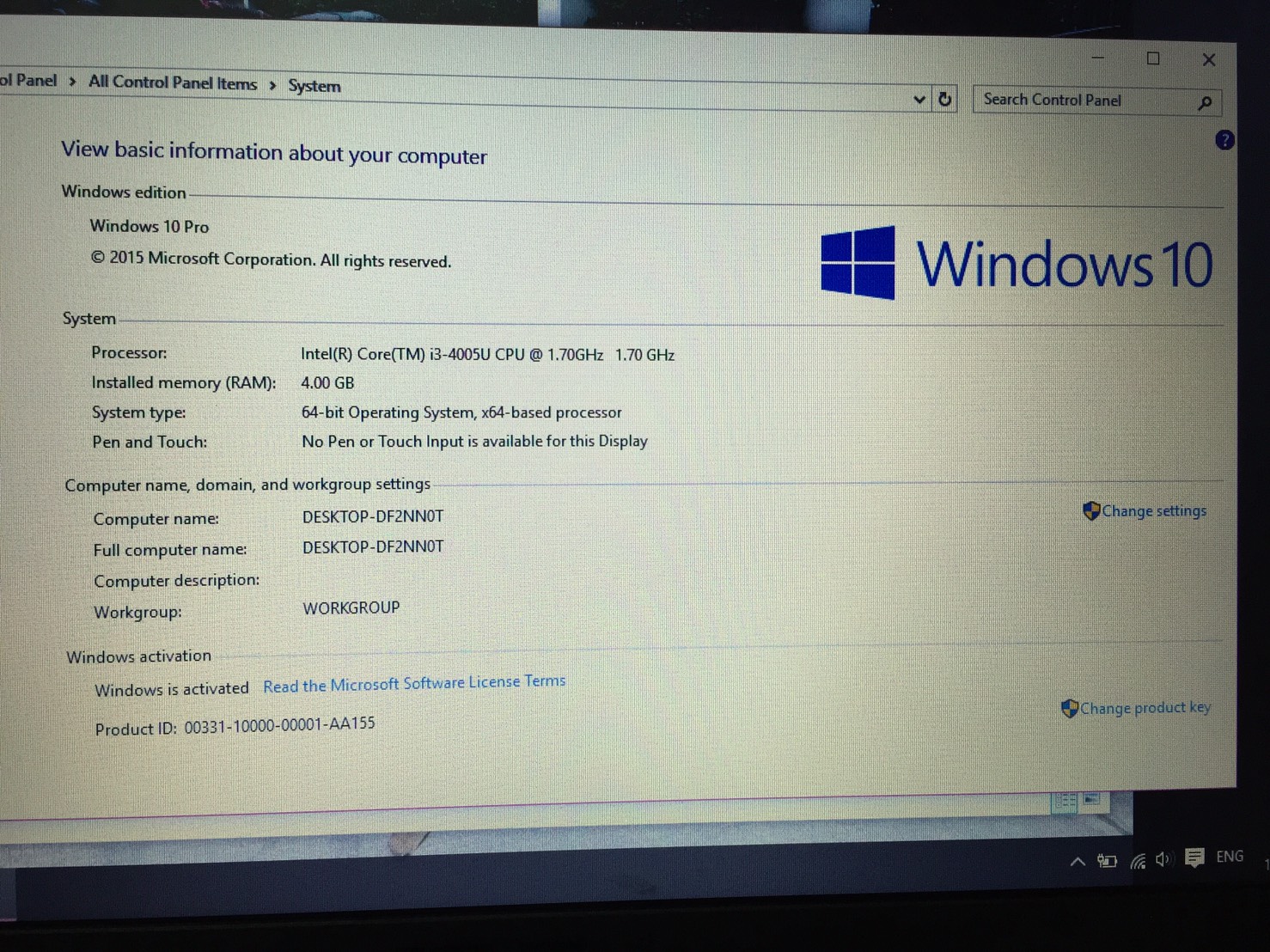The height and width of the screenshot is (952, 1270).
Task: Click the "WORKGROUP" workgroup value
Action: point(351,608)
